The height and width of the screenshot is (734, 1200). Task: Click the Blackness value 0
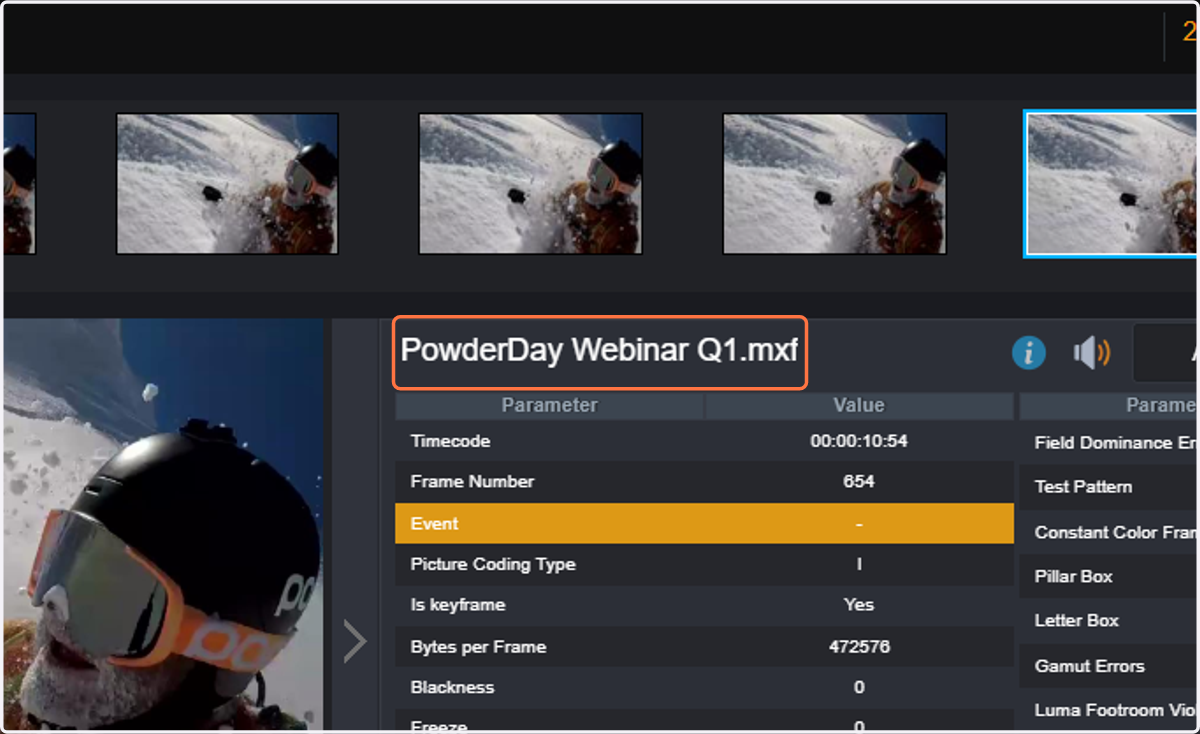pos(859,688)
